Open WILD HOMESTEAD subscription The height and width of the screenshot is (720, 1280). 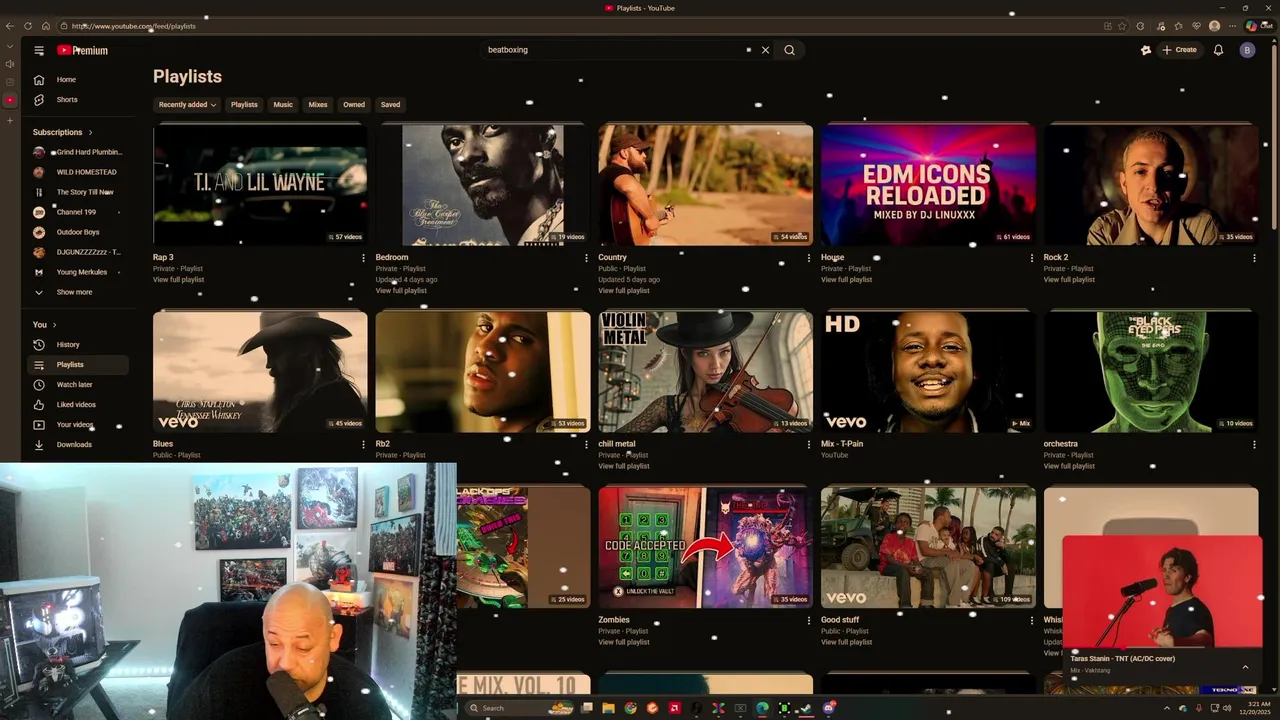pos(78,172)
